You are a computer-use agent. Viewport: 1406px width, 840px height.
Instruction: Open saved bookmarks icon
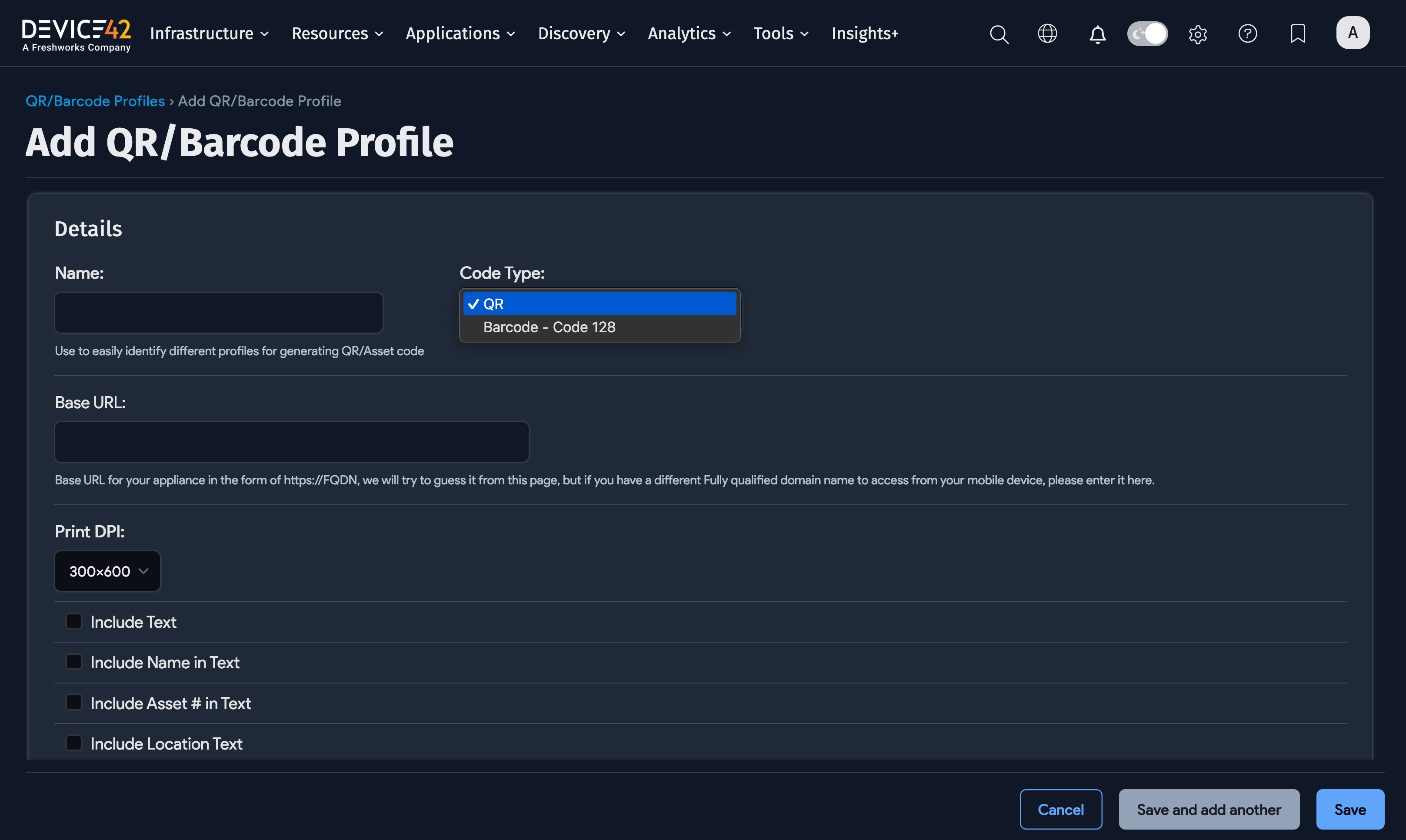click(x=1297, y=34)
